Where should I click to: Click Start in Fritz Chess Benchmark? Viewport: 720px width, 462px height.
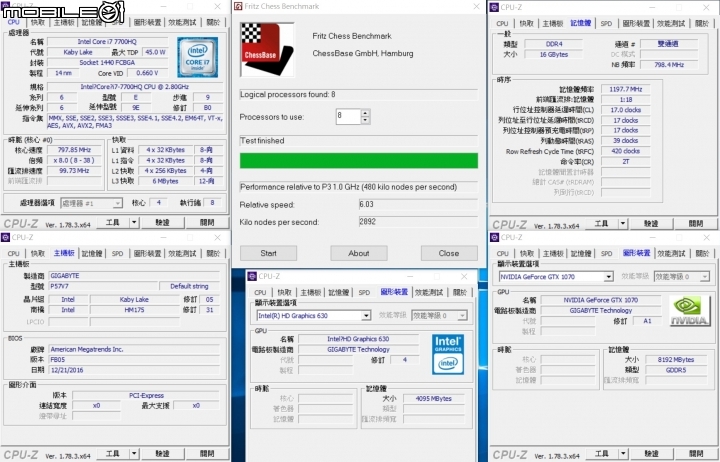click(268, 253)
